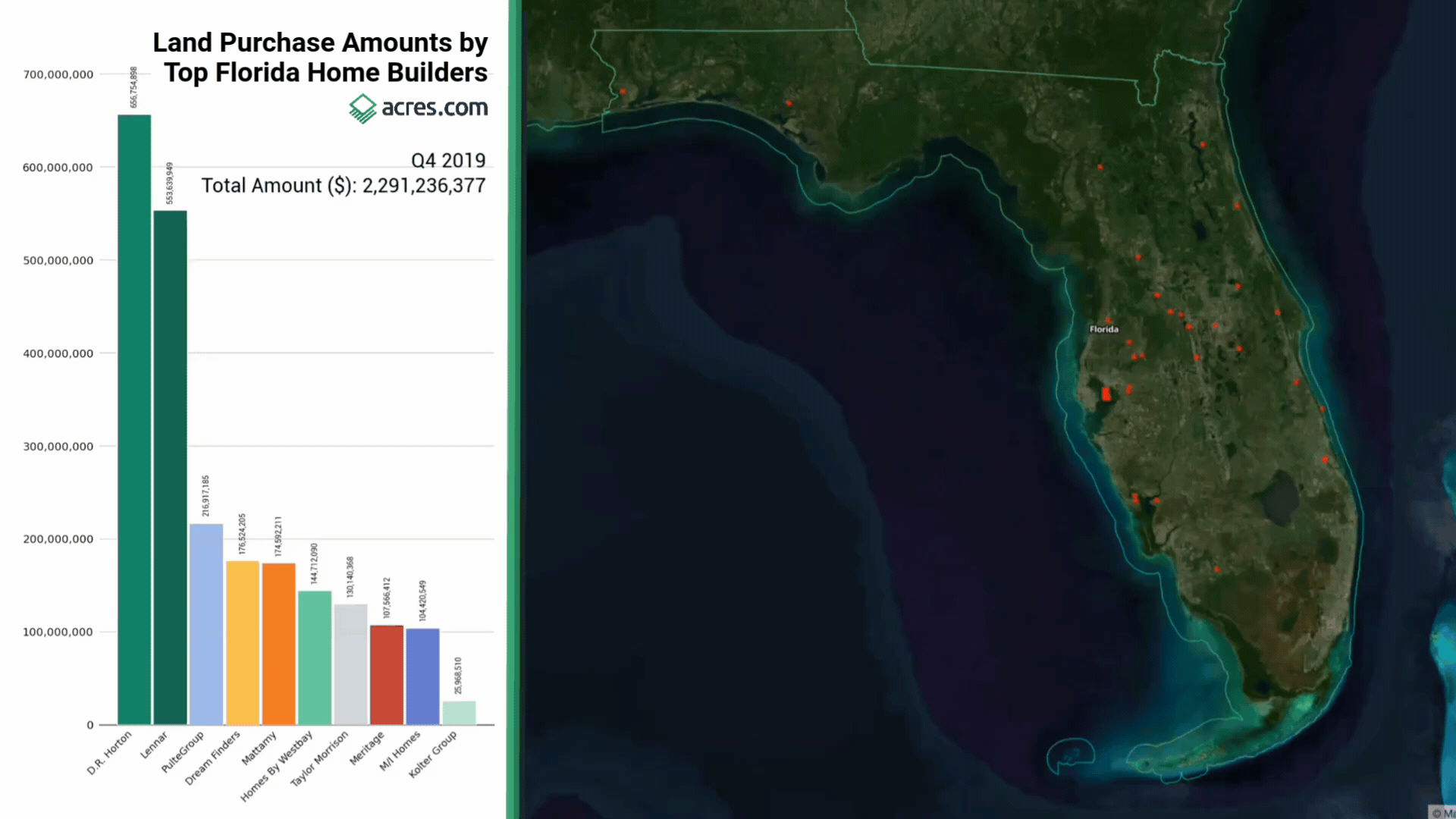Click the 'Dream Finders' axis label
The width and height of the screenshot is (1456, 819).
tap(212, 758)
